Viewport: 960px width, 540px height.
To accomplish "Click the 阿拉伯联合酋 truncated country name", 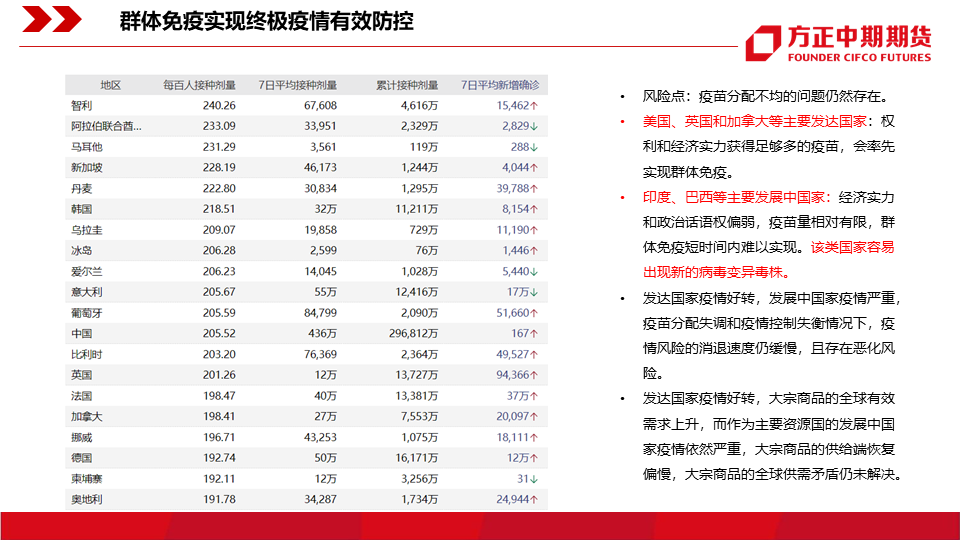I will pyautogui.click(x=106, y=126).
